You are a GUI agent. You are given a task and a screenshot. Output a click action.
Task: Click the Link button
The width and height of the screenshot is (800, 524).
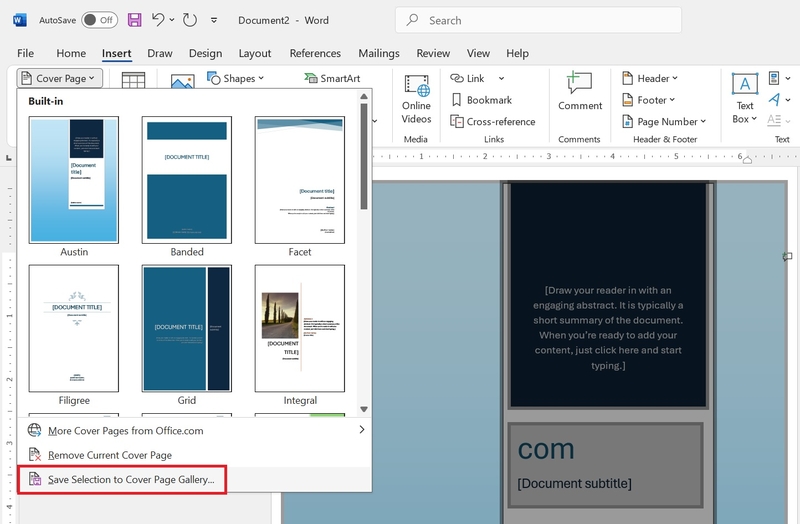click(467, 78)
